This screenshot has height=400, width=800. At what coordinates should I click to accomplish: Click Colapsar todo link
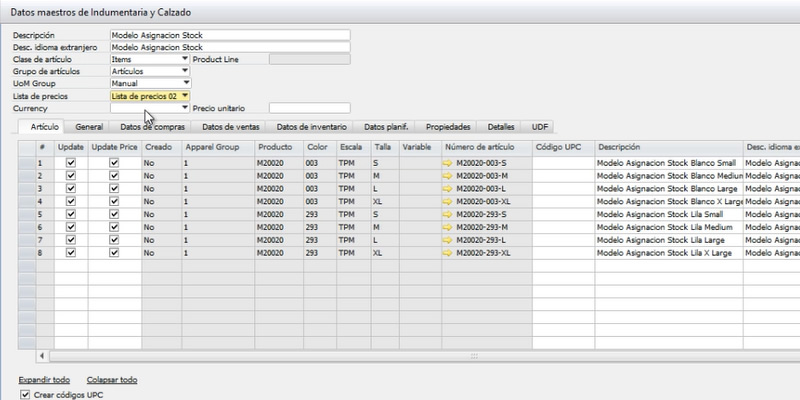point(112,380)
